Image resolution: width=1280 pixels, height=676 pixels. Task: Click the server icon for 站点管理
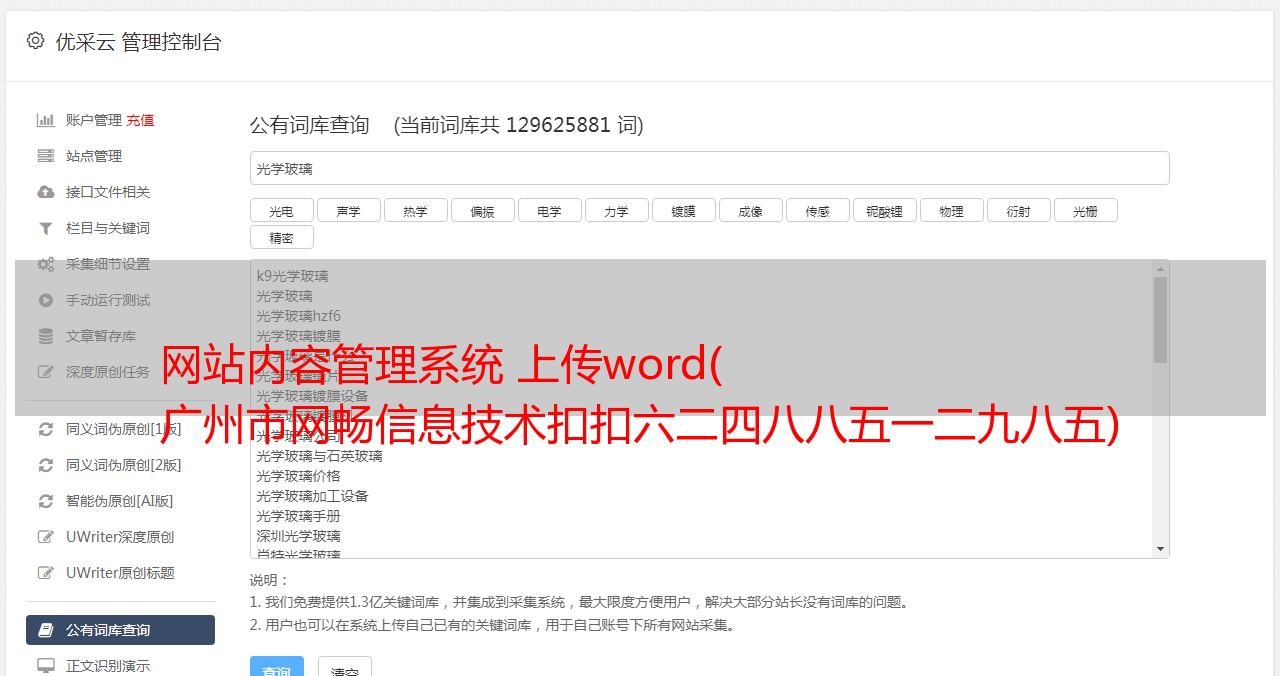45,156
